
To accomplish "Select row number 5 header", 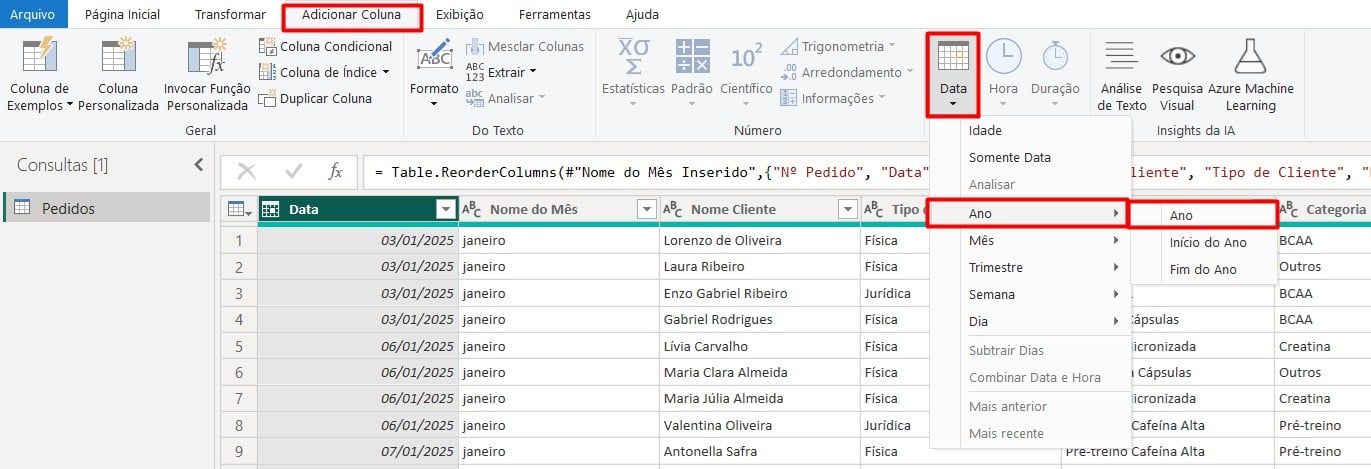I will tap(239, 346).
